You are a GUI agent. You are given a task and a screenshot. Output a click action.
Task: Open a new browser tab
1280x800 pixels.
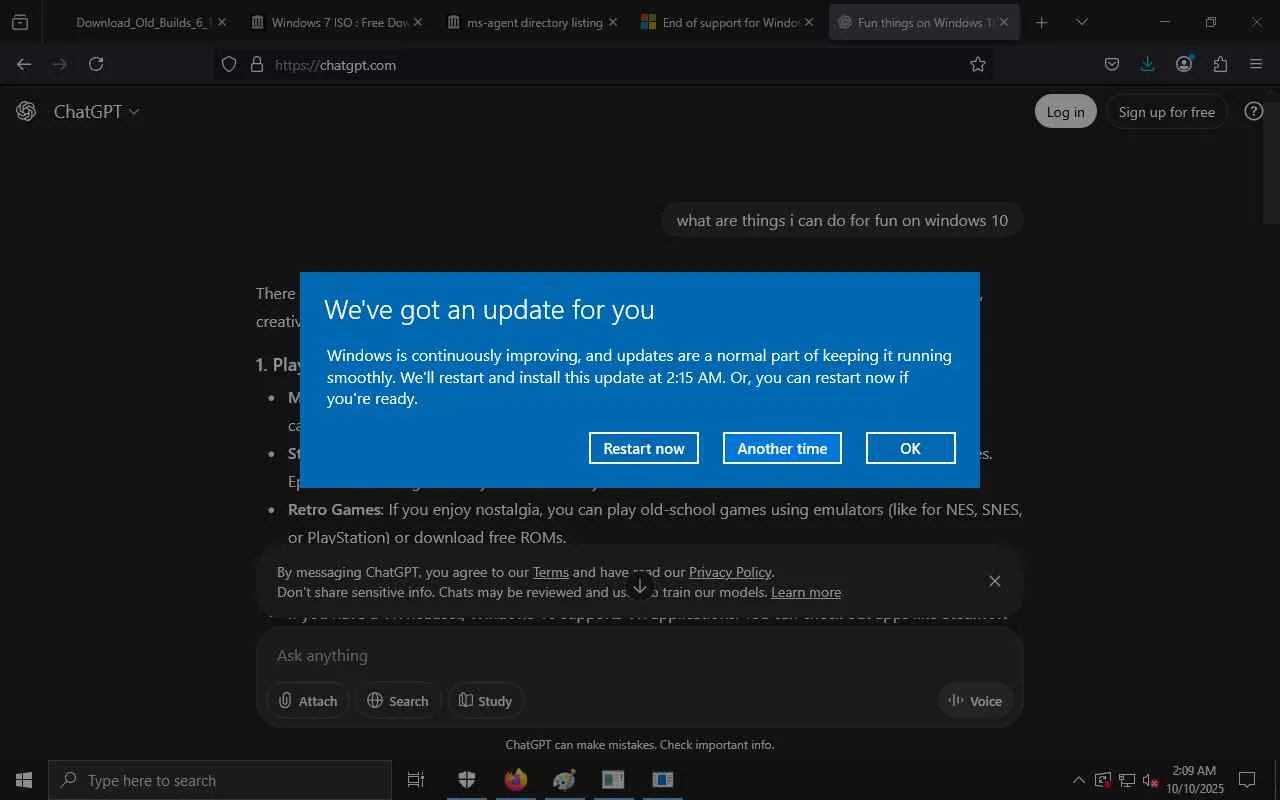(x=1042, y=22)
